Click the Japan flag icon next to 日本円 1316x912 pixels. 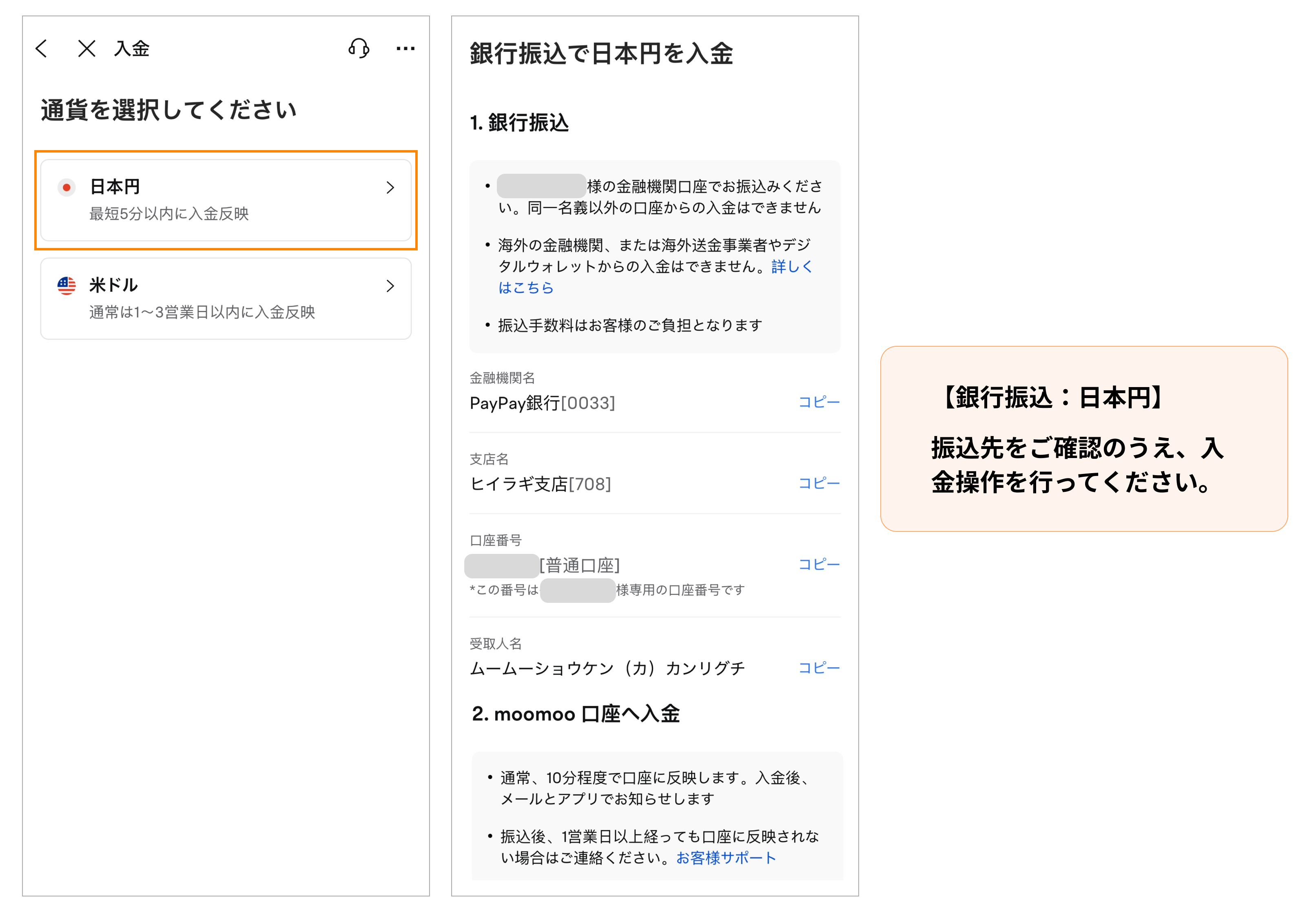click(66, 187)
